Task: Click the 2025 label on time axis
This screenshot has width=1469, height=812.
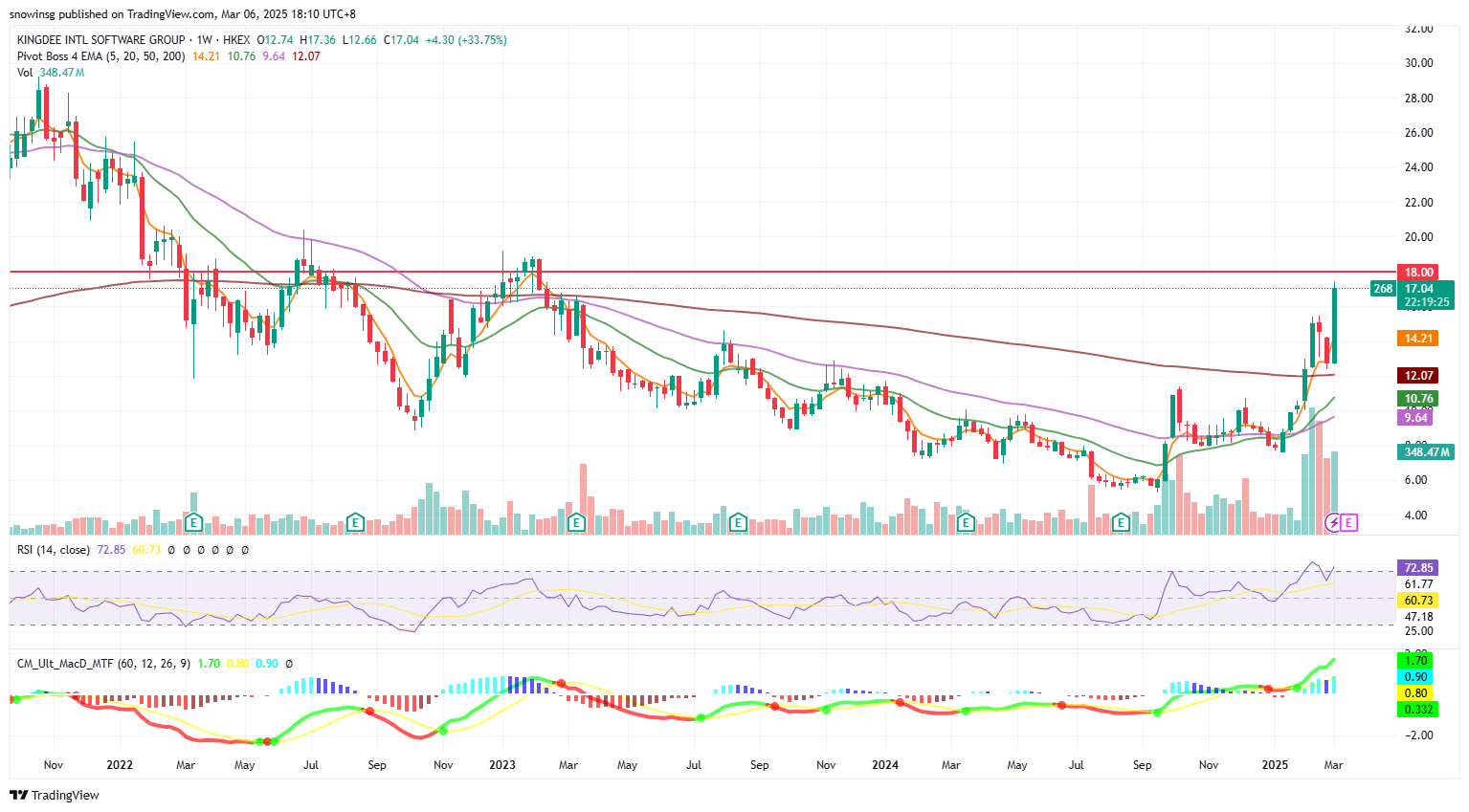Action: 1275,765
